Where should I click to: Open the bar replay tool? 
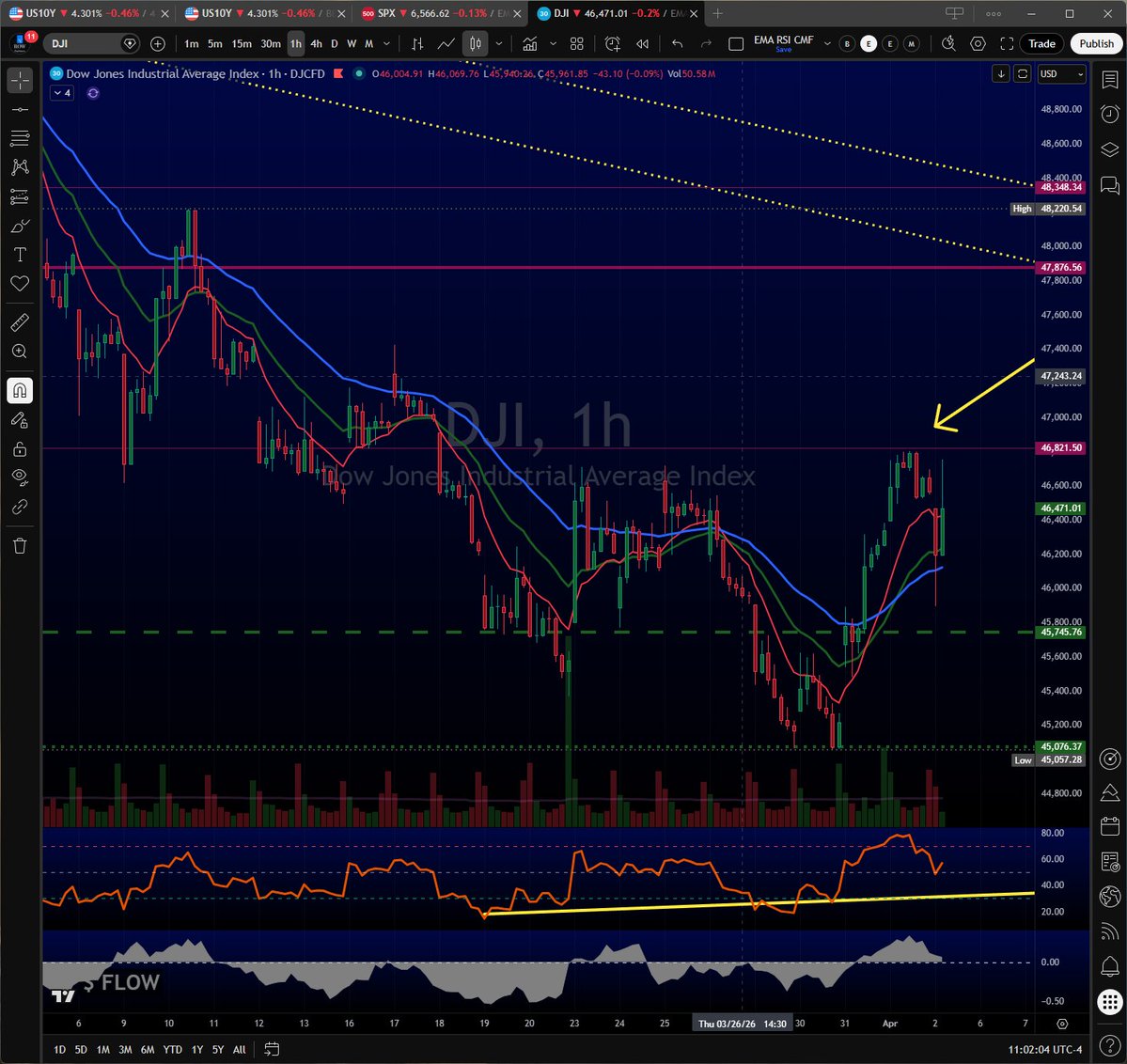643,44
